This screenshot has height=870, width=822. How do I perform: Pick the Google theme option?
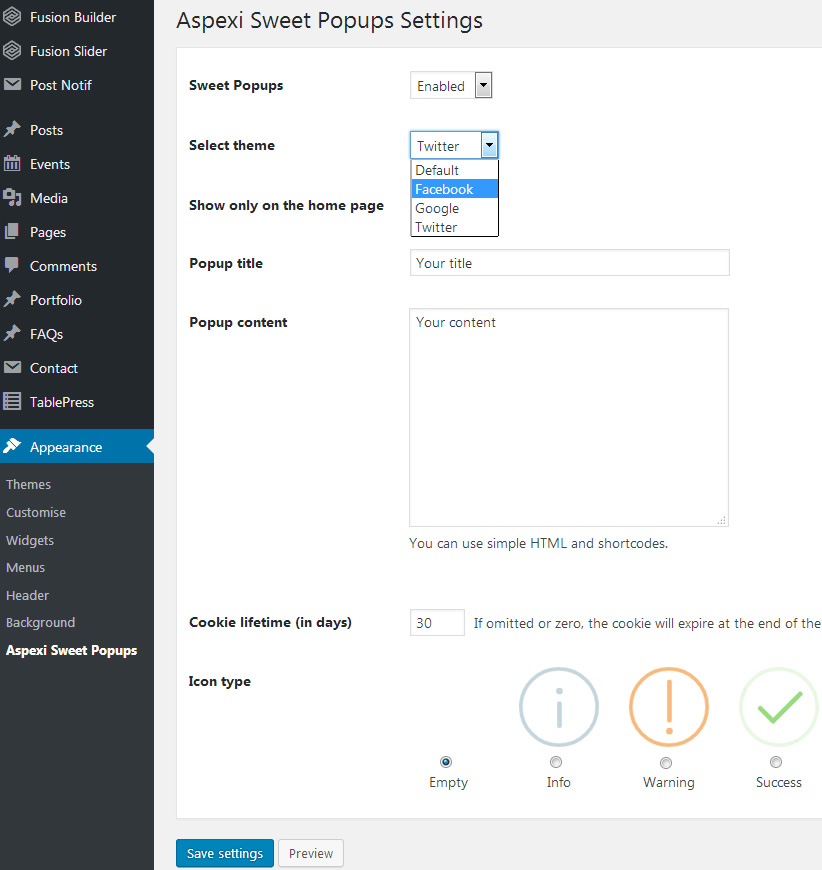coord(455,208)
